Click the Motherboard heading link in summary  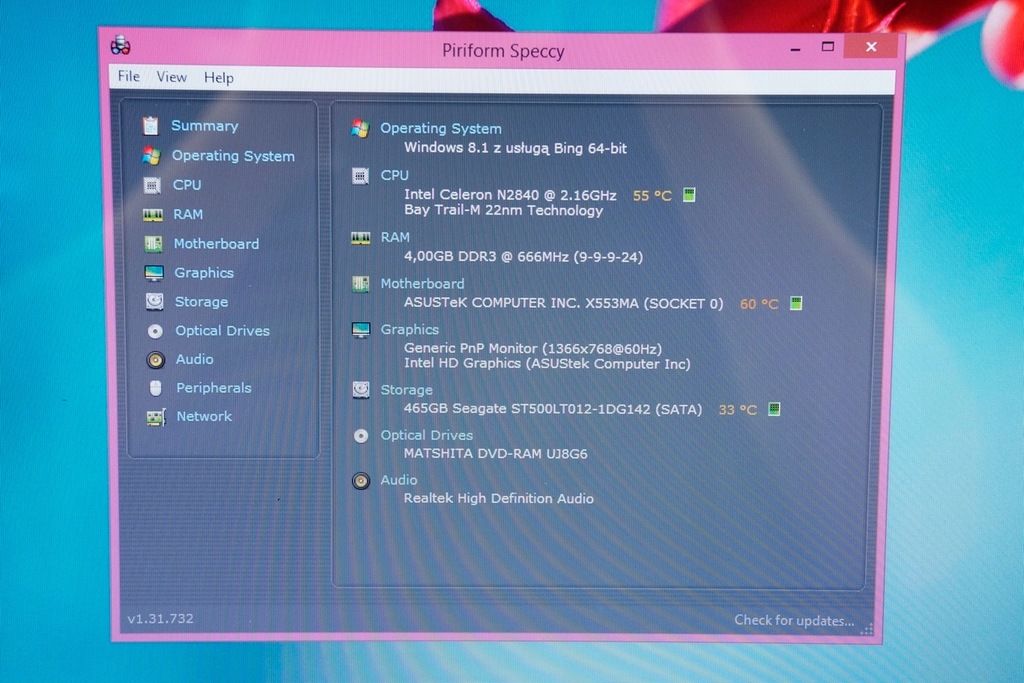point(423,283)
